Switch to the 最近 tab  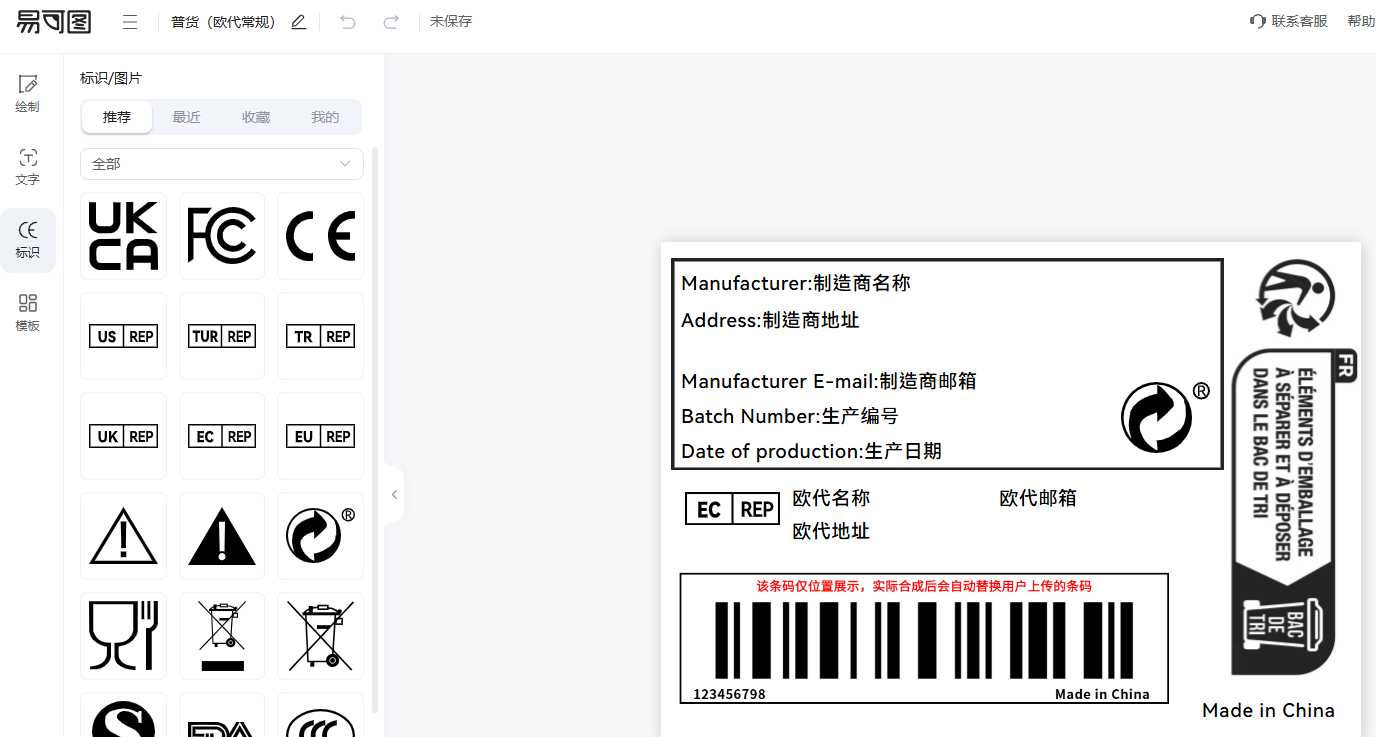point(186,117)
